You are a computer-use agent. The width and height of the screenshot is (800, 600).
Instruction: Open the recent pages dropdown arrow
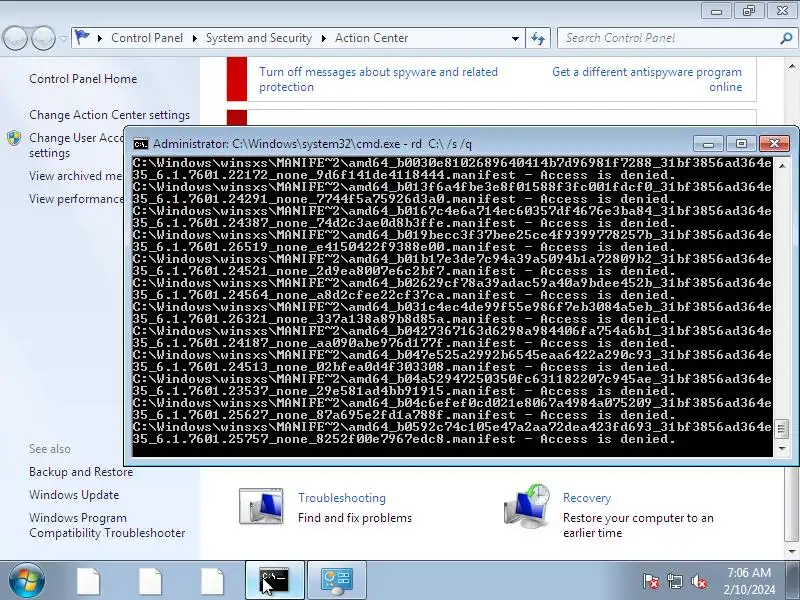pyautogui.click(x=63, y=38)
